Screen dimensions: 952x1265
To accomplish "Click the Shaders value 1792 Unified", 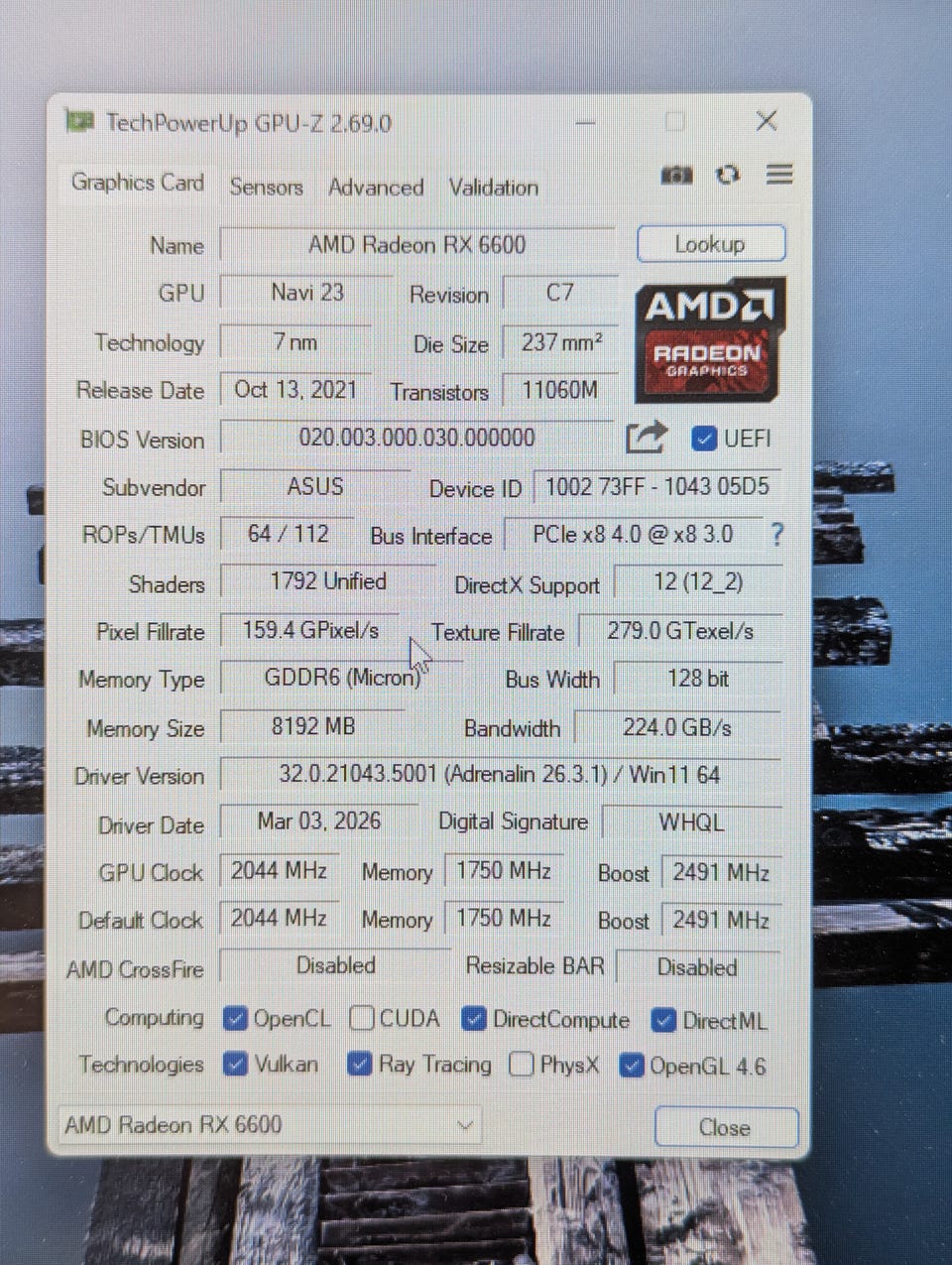I will point(328,581).
